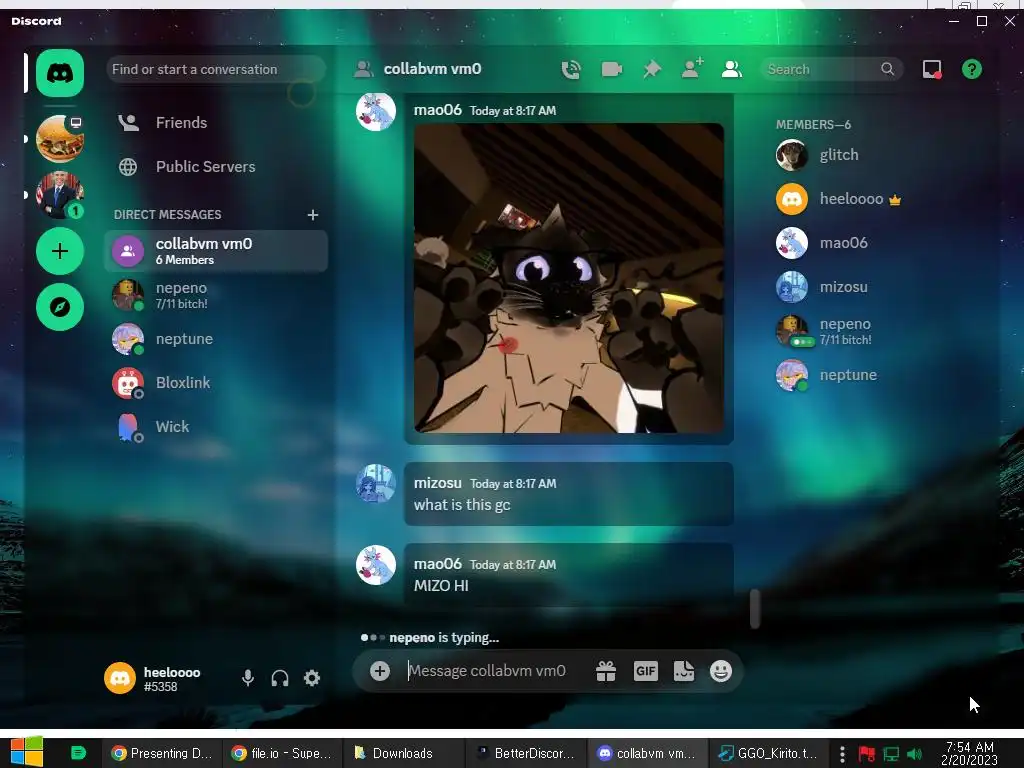The width and height of the screenshot is (1024, 768).
Task: Open BetterDiscord taskbar item
Action: pos(525,753)
